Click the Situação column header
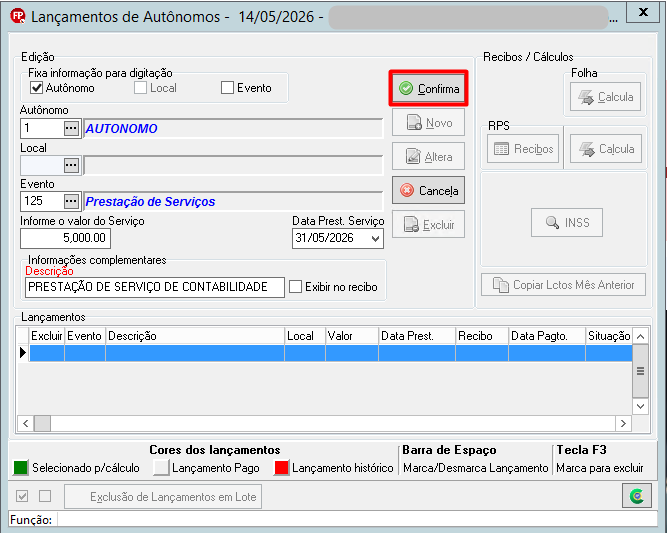This screenshot has height=533, width=667. [x=609, y=336]
